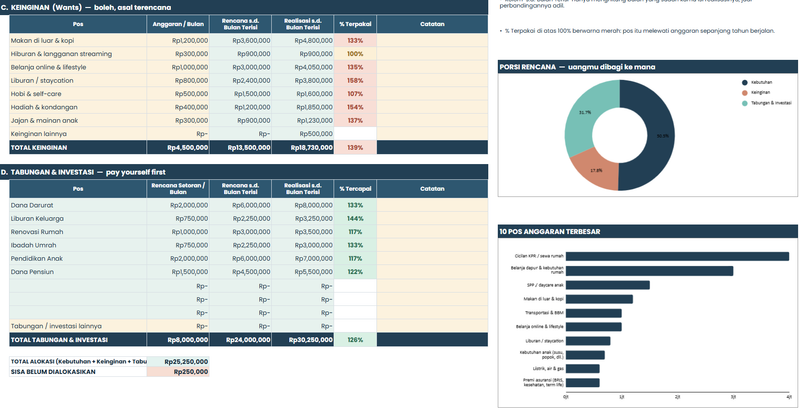Select the Rp3,500,000 realisasi for Renovasi Rumah
The image size is (800, 410).
[x=303, y=232]
